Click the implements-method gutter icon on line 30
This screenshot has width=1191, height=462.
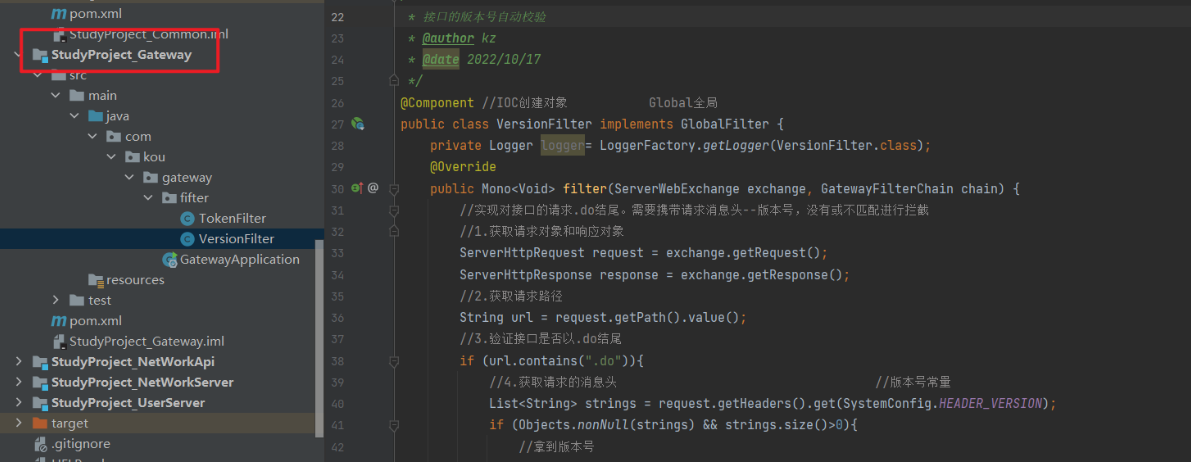[x=357, y=188]
